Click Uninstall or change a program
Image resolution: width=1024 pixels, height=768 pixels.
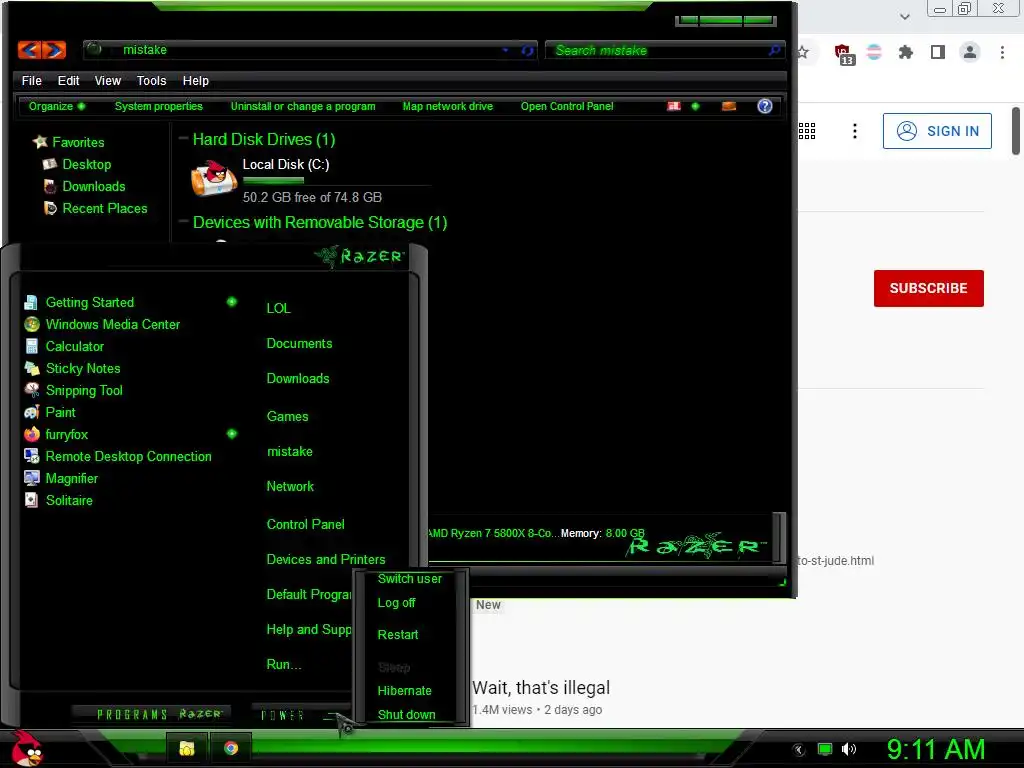(x=303, y=106)
